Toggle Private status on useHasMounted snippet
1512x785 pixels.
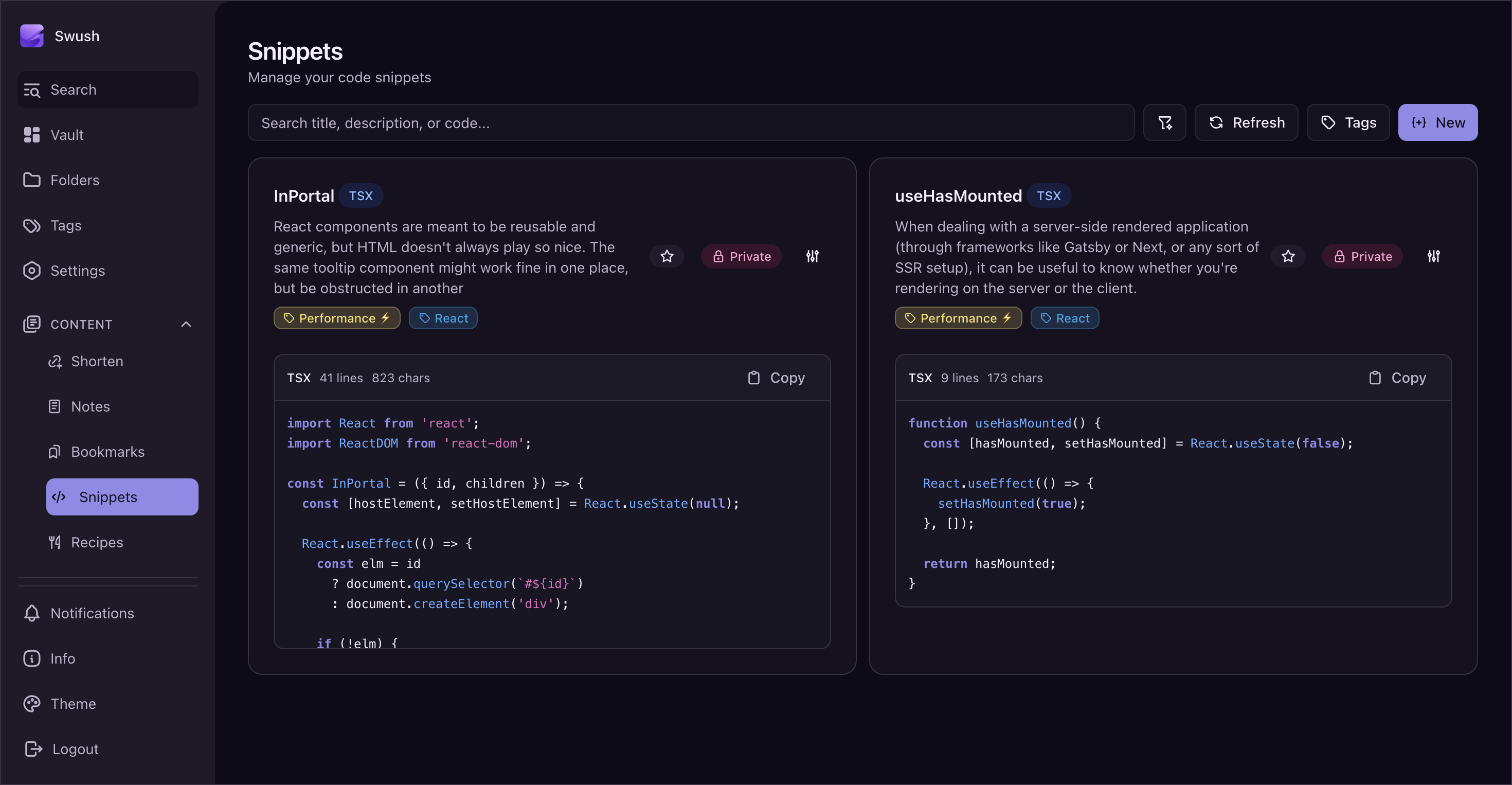(x=1362, y=256)
